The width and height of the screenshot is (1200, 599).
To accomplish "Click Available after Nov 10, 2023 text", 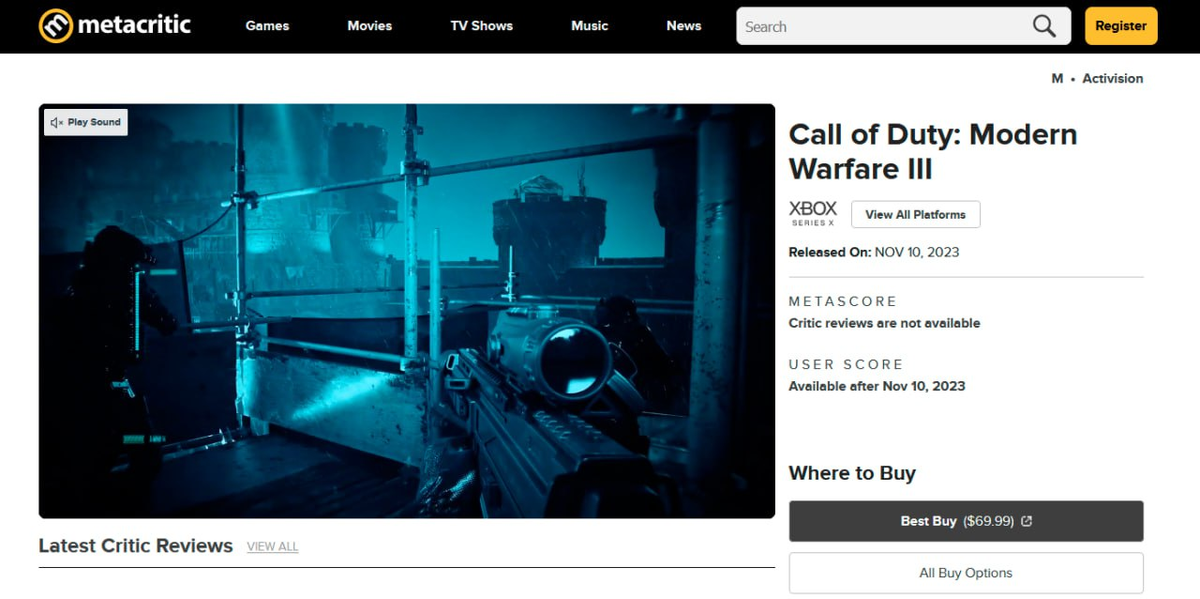I will click(877, 386).
